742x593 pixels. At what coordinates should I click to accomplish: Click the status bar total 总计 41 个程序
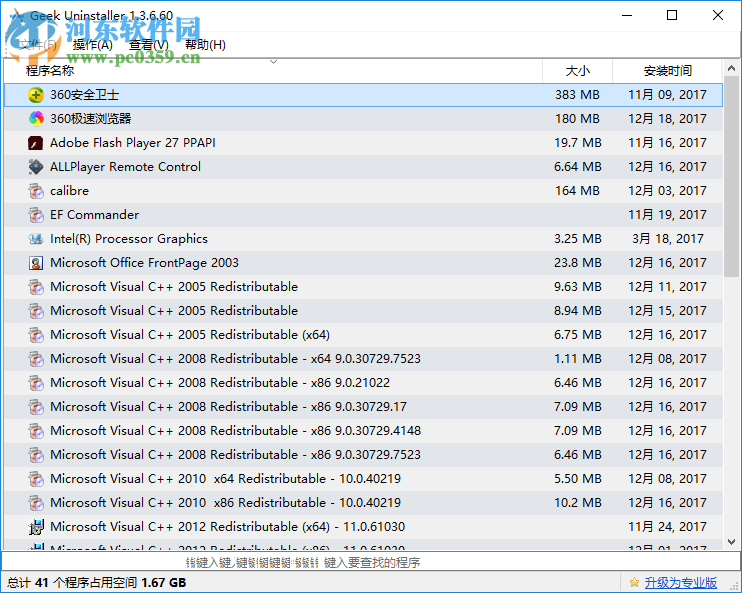(x=97, y=583)
